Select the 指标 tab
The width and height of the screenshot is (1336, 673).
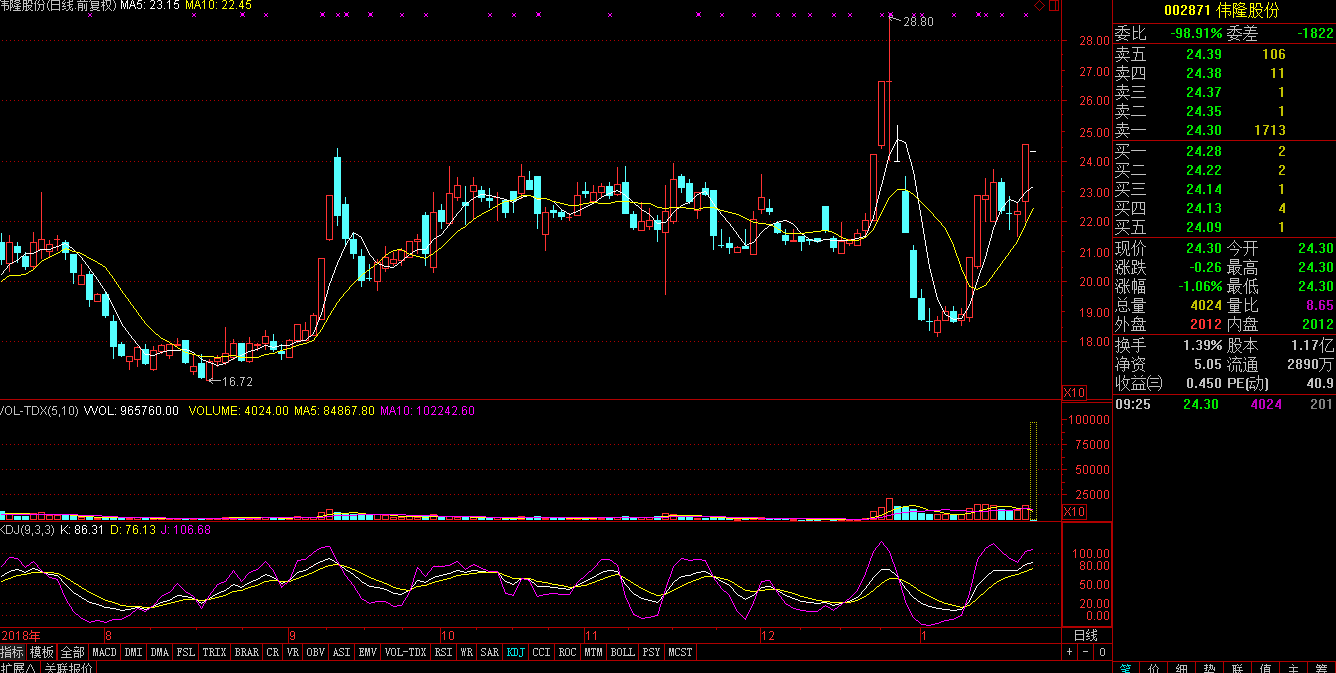13,652
